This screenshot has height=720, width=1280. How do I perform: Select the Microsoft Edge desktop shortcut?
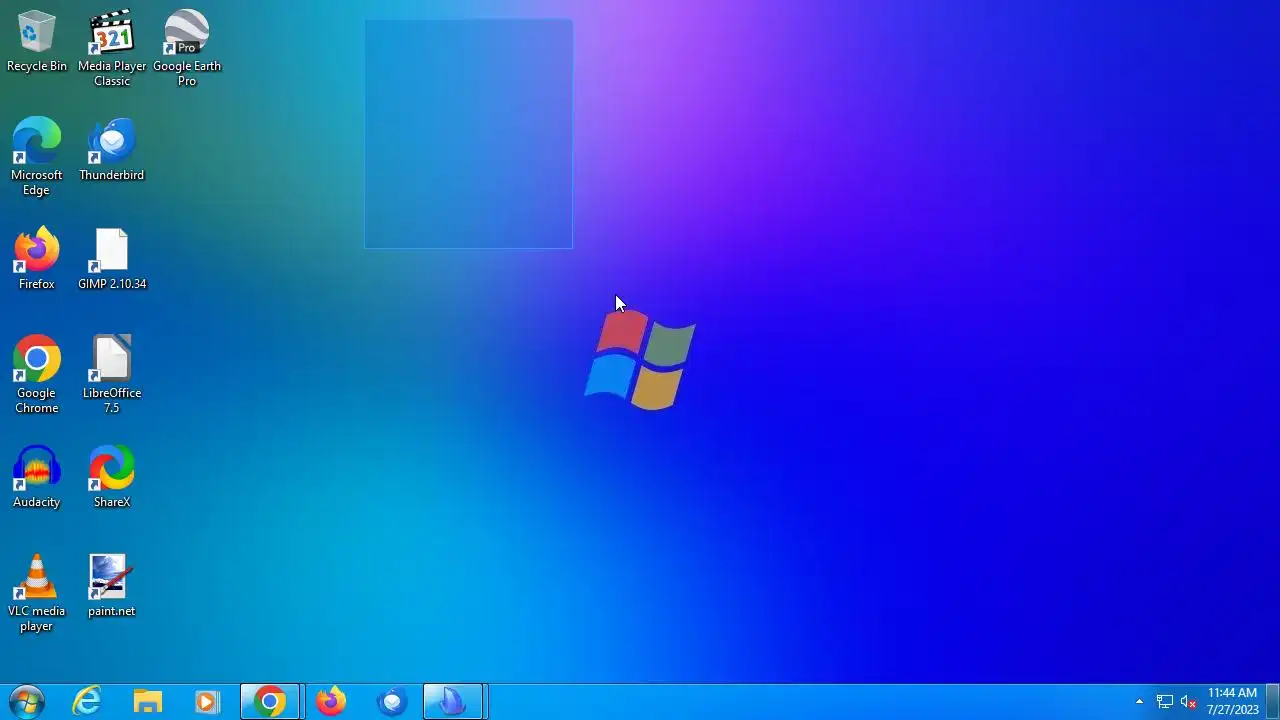[x=37, y=157]
